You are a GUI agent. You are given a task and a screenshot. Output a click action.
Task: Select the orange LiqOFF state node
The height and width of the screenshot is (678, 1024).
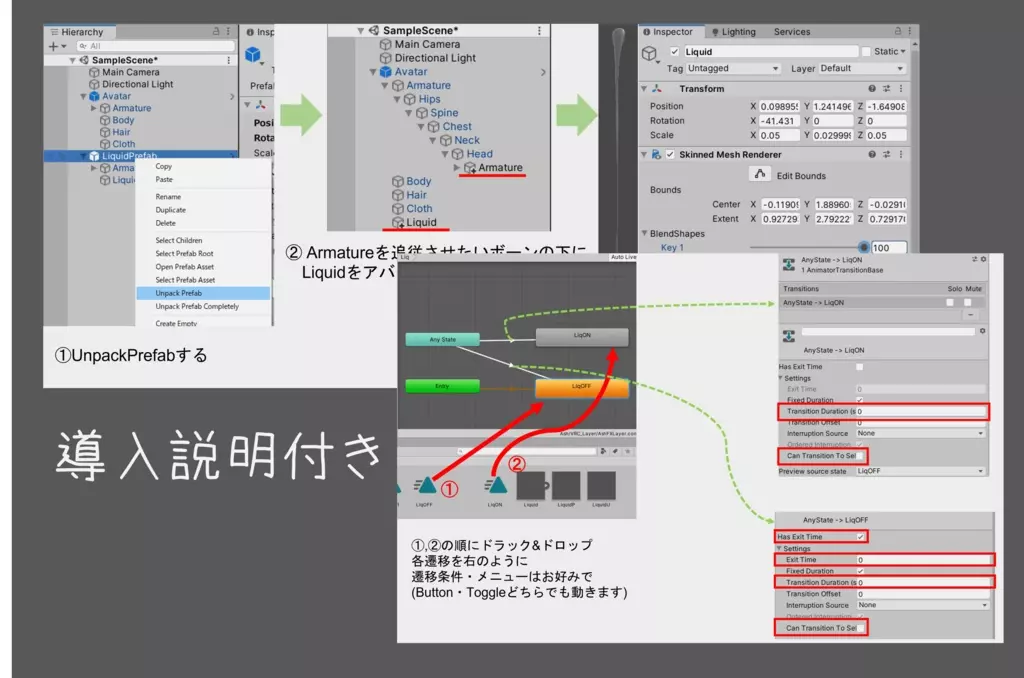[x=582, y=388]
